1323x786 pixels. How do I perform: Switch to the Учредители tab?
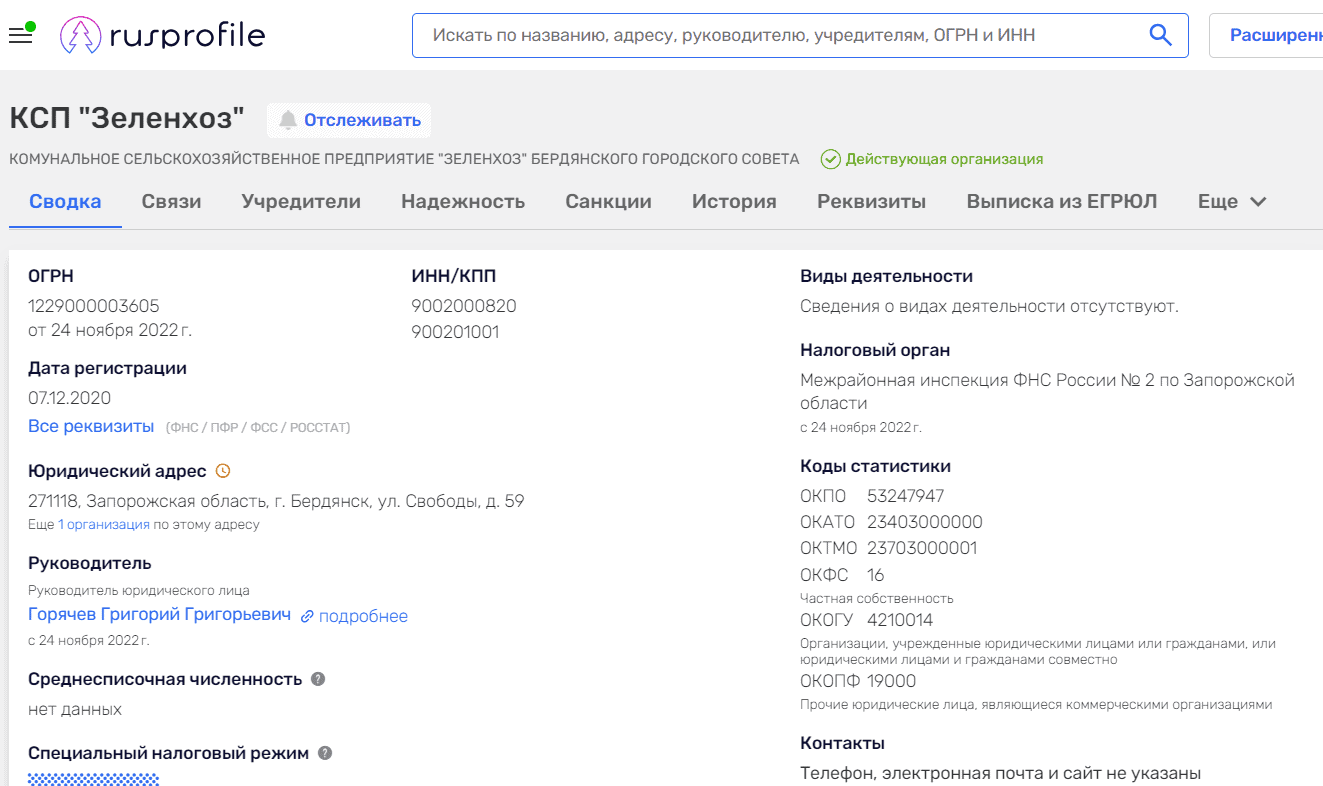click(300, 201)
